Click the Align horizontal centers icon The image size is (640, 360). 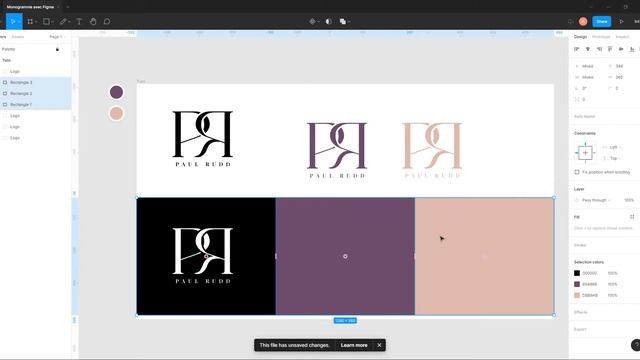point(588,49)
